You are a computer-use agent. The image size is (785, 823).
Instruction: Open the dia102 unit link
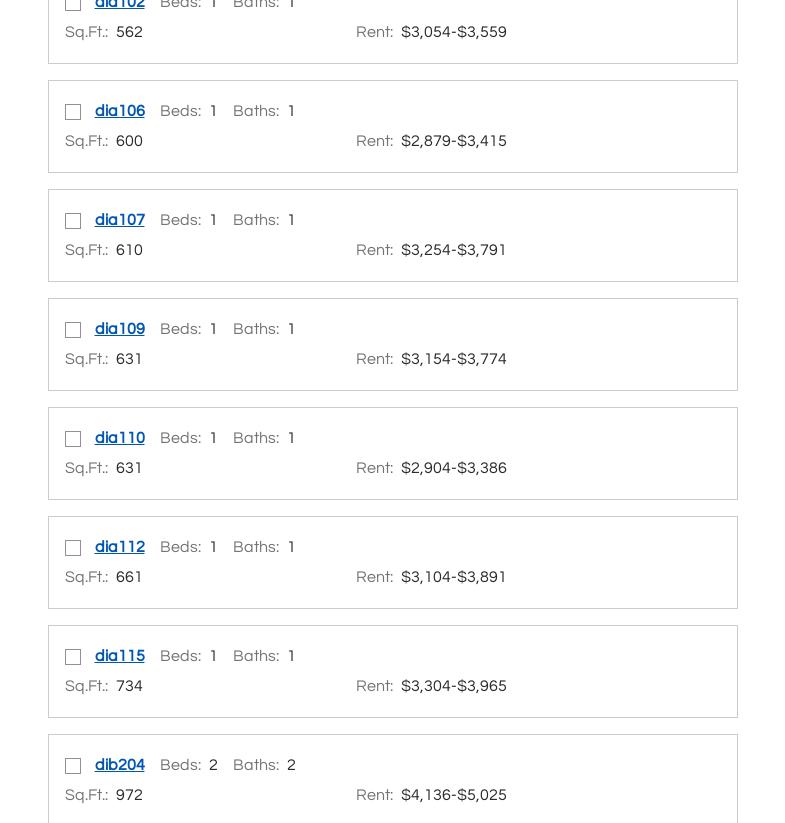point(120,5)
